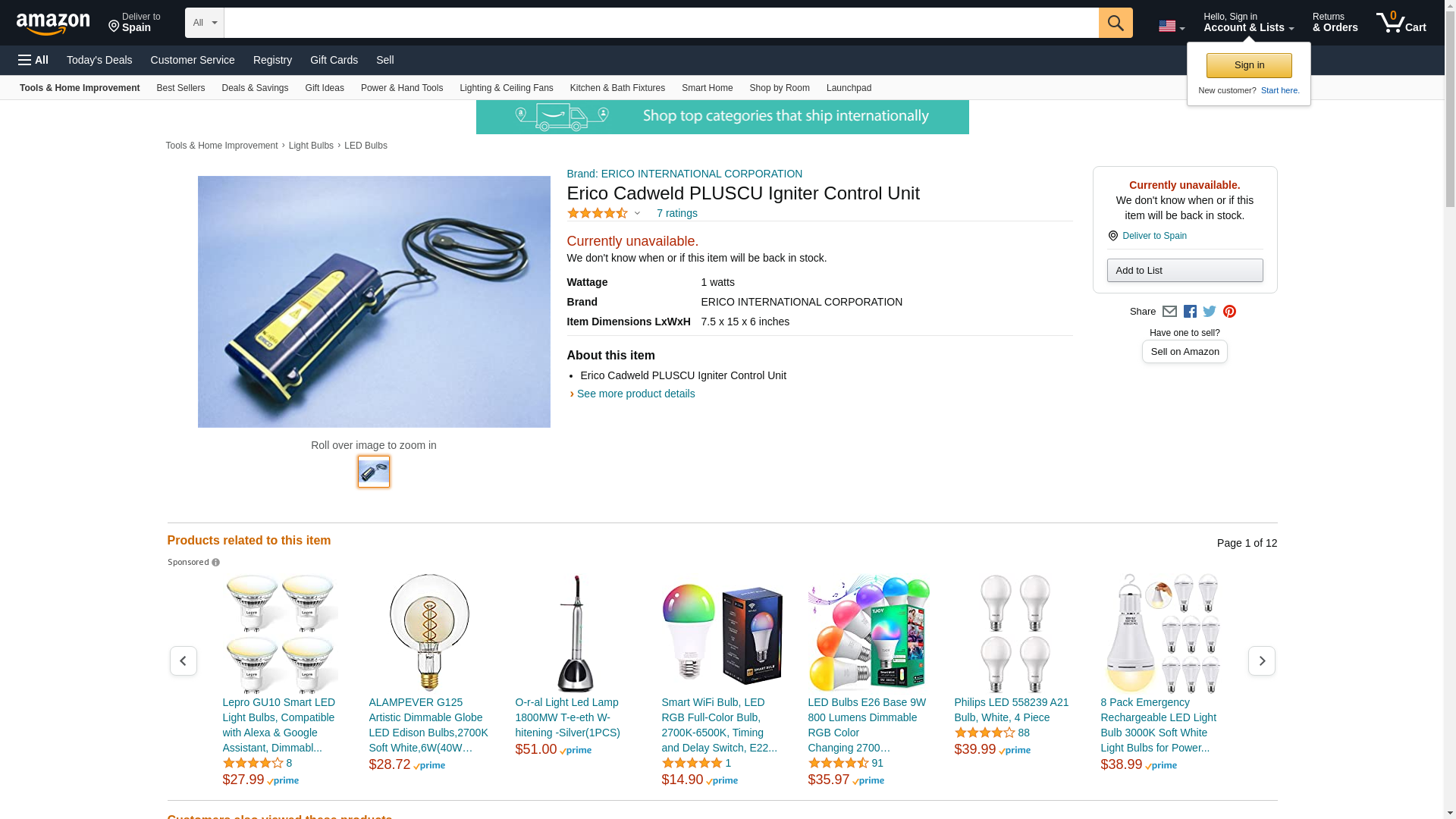Click the search magnifier Go button
Image resolution: width=1456 pixels, height=819 pixels.
[1115, 23]
